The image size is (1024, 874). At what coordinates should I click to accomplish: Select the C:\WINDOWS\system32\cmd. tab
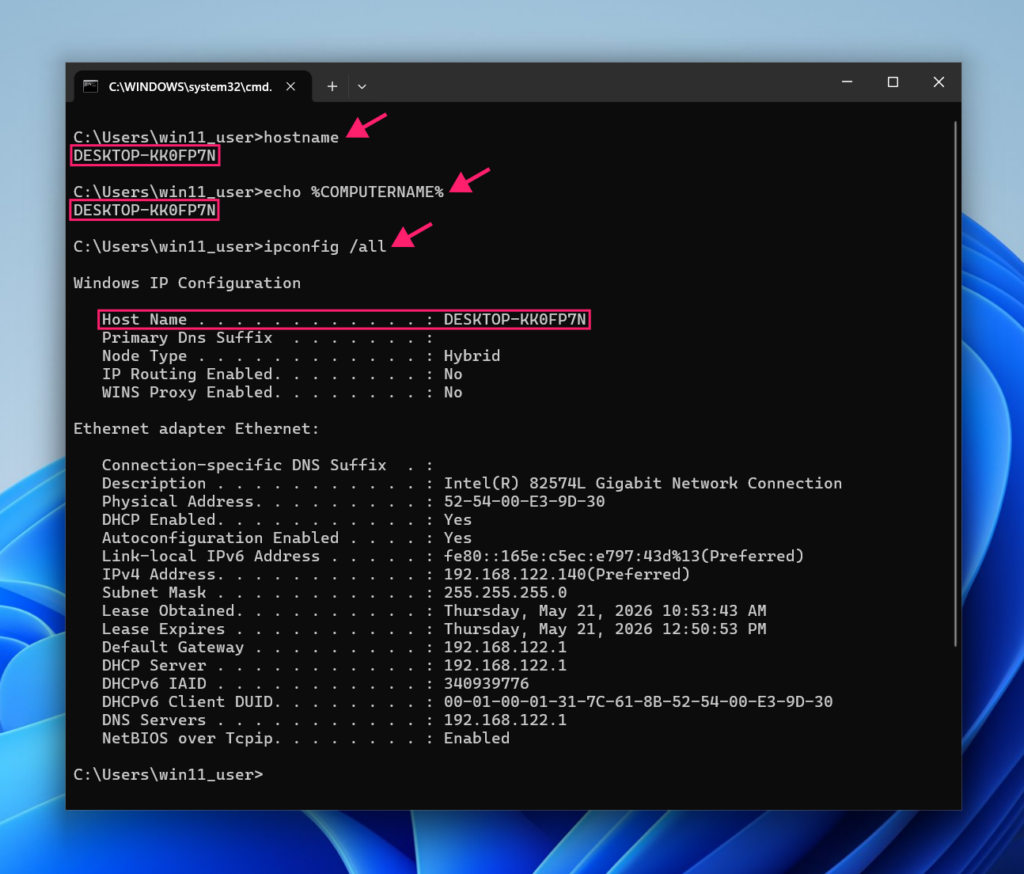pyautogui.click(x=193, y=86)
